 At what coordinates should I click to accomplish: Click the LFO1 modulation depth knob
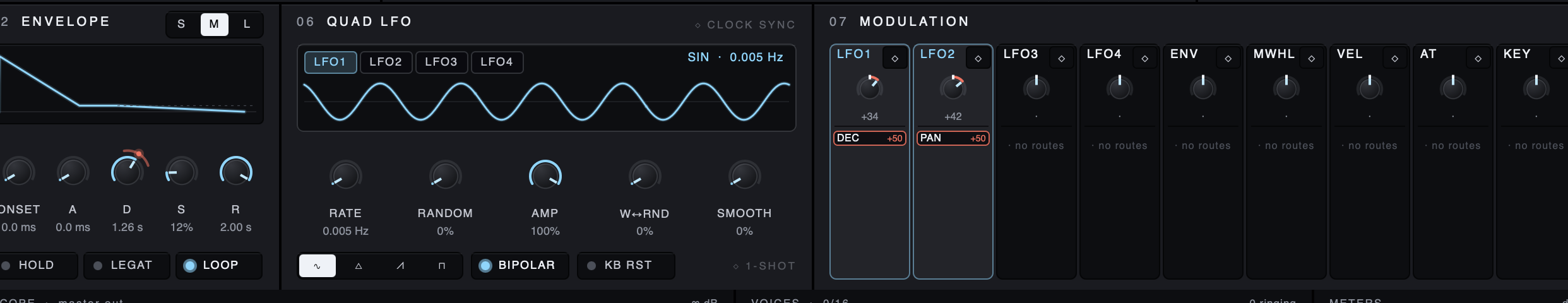click(869, 88)
